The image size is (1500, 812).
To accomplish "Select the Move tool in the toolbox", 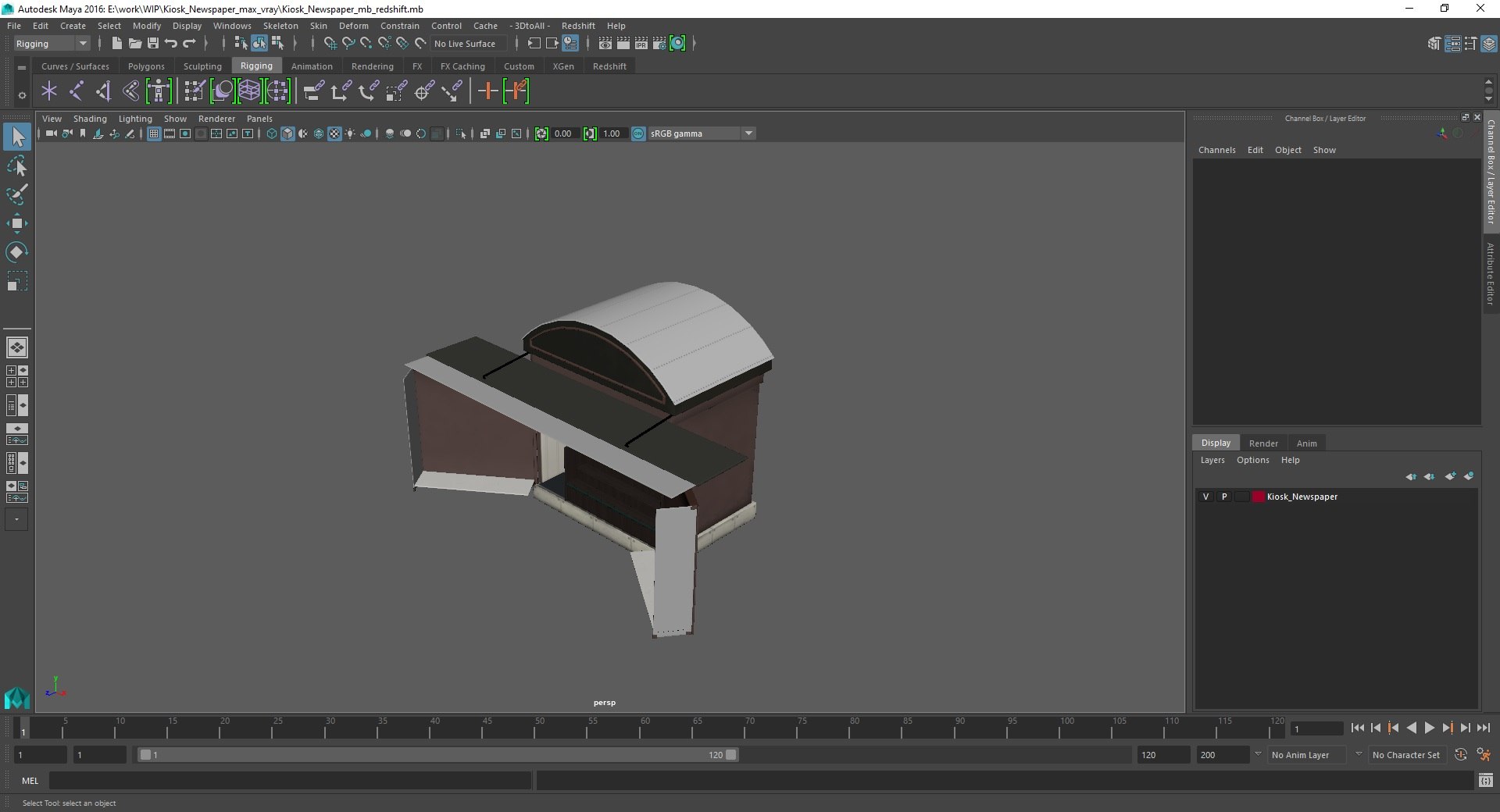I will click(16, 223).
